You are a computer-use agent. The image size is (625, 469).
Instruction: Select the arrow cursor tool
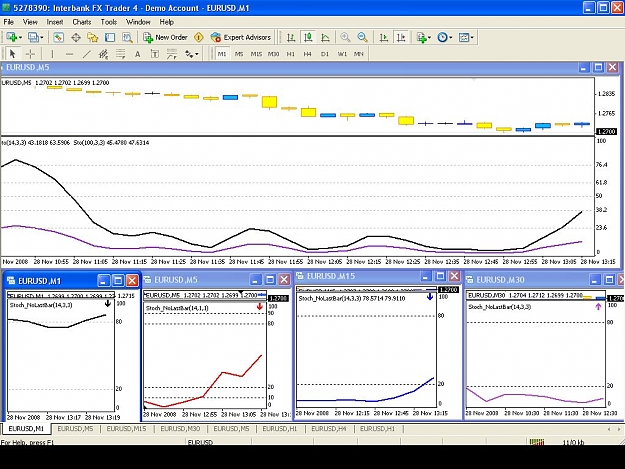[x=12, y=54]
